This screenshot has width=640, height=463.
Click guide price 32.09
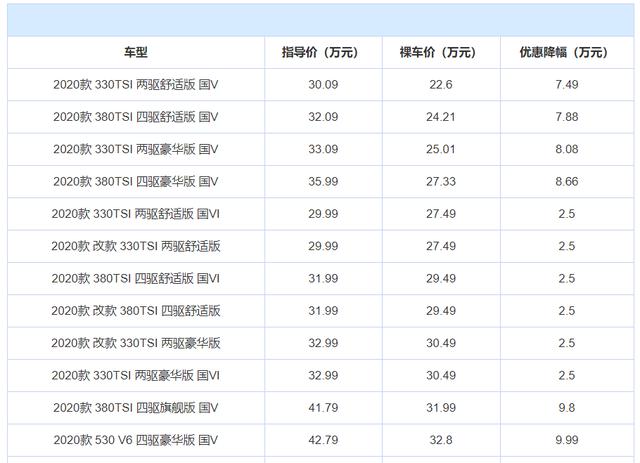click(x=323, y=117)
